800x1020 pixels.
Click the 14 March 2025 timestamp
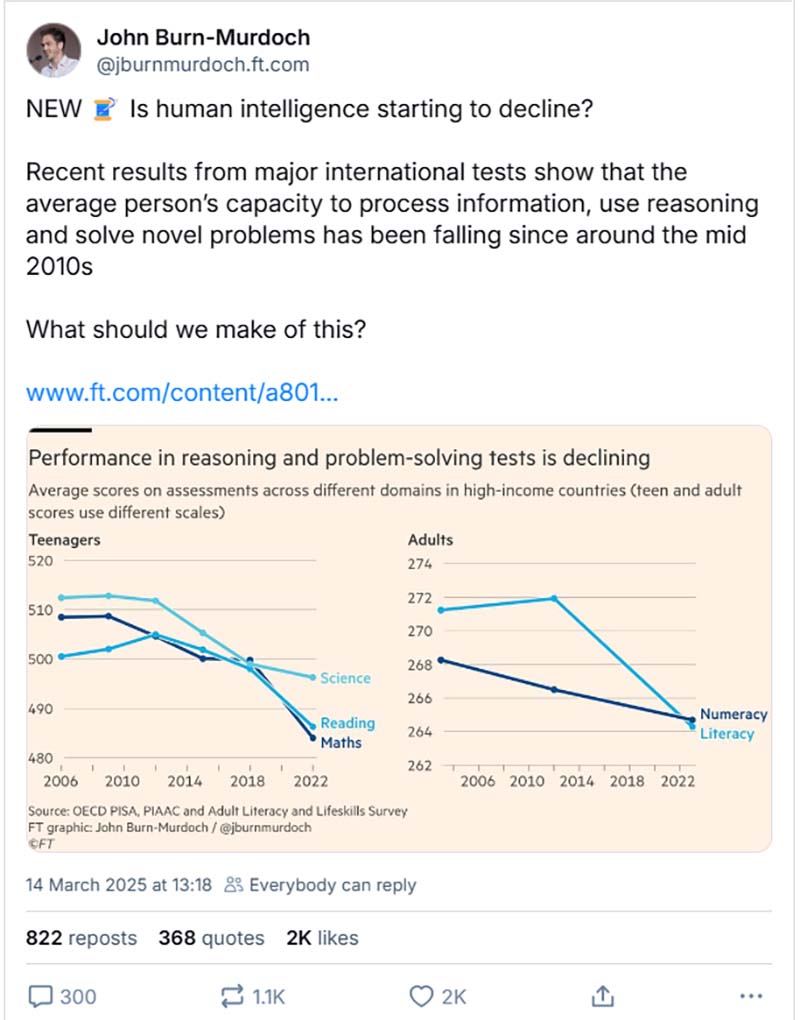119,885
